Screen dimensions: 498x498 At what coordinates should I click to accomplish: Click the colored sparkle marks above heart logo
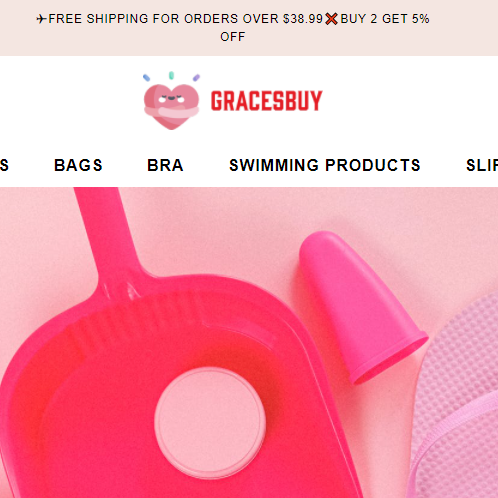coord(171,77)
